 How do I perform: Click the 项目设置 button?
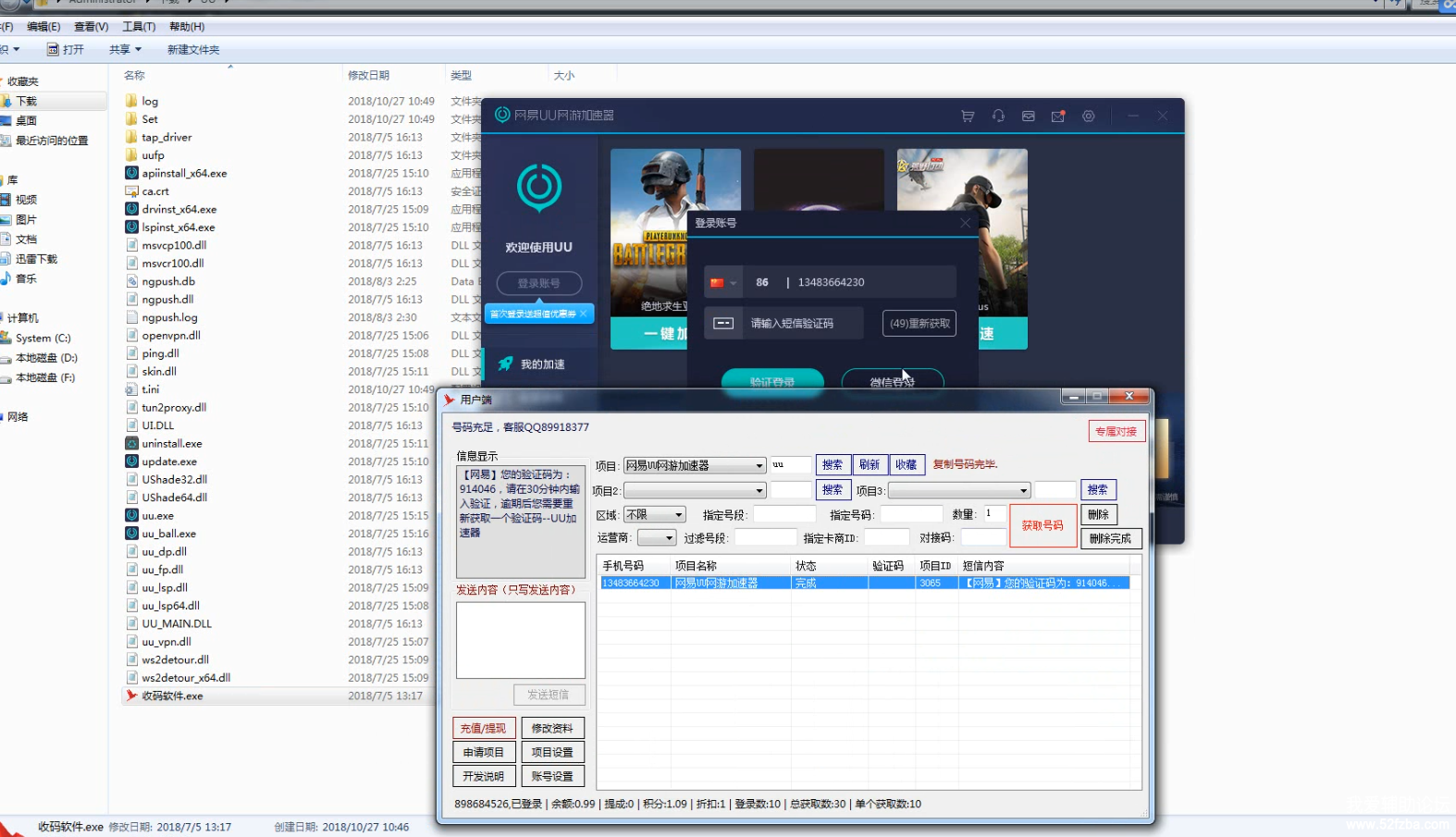552,752
